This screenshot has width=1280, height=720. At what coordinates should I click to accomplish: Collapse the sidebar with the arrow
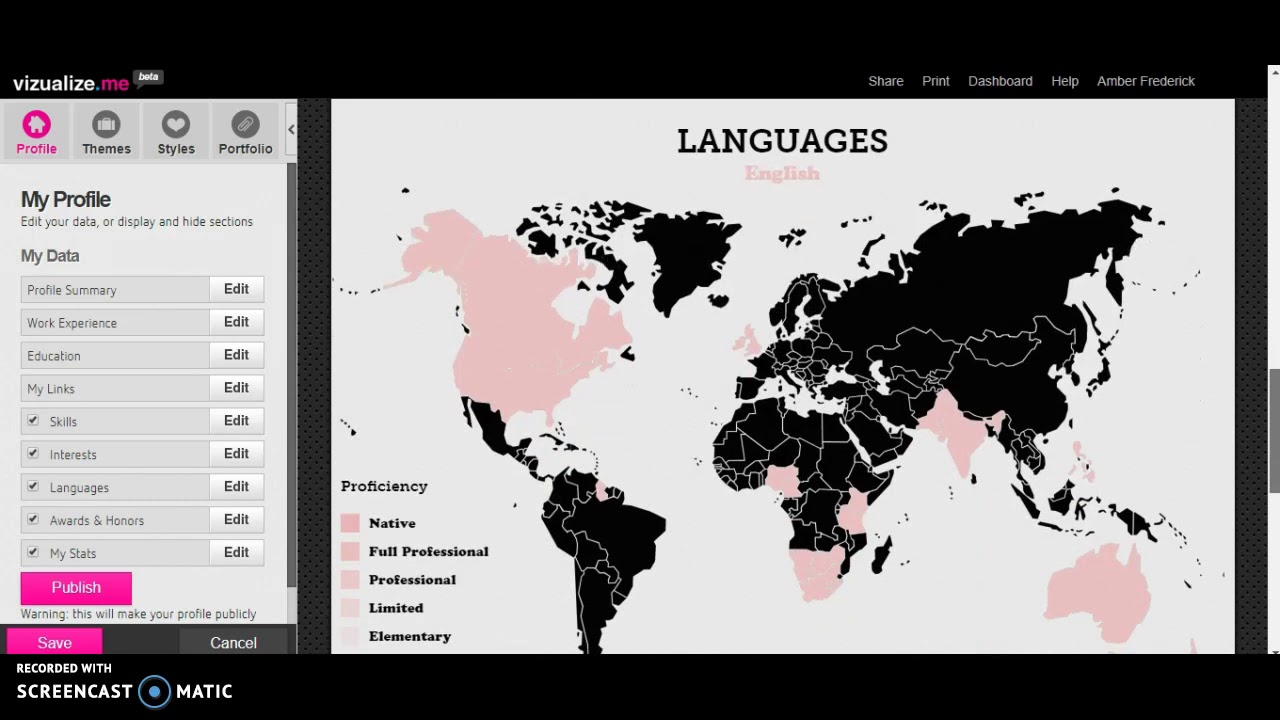tap(291, 129)
